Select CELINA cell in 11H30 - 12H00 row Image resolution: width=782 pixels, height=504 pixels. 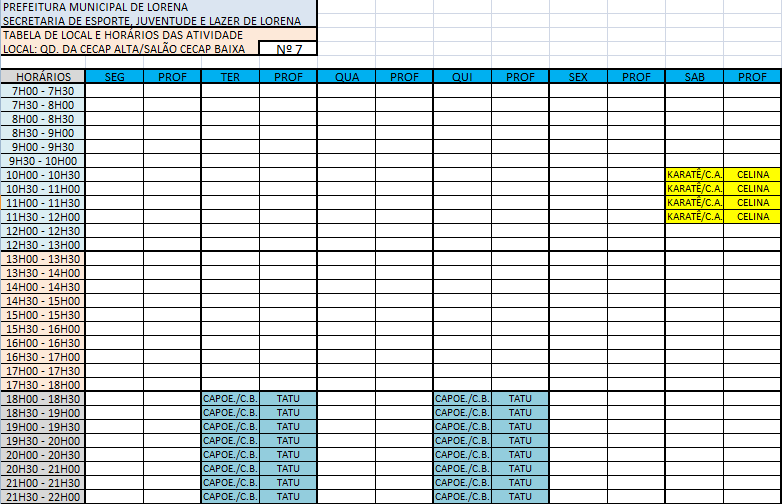752,216
